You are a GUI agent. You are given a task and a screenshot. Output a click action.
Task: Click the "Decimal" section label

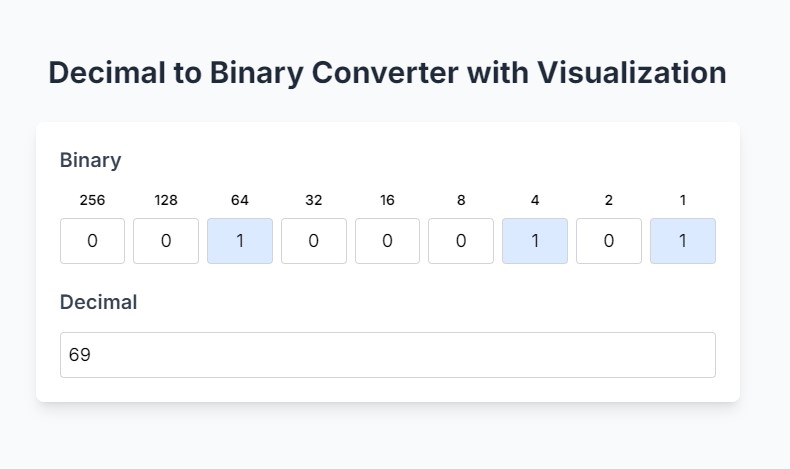[x=98, y=302]
